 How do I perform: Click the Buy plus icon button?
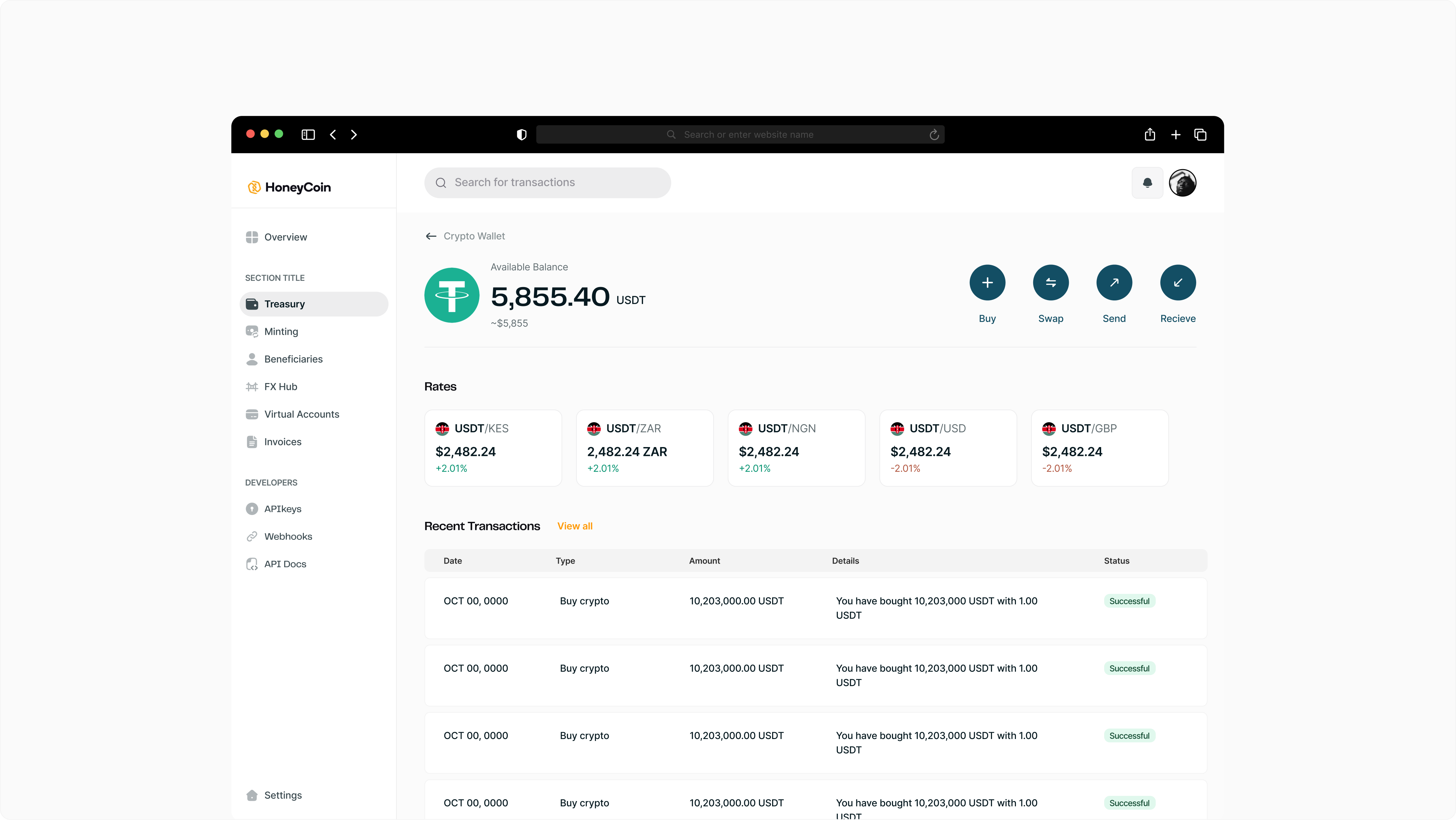click(x=987, y=282)
